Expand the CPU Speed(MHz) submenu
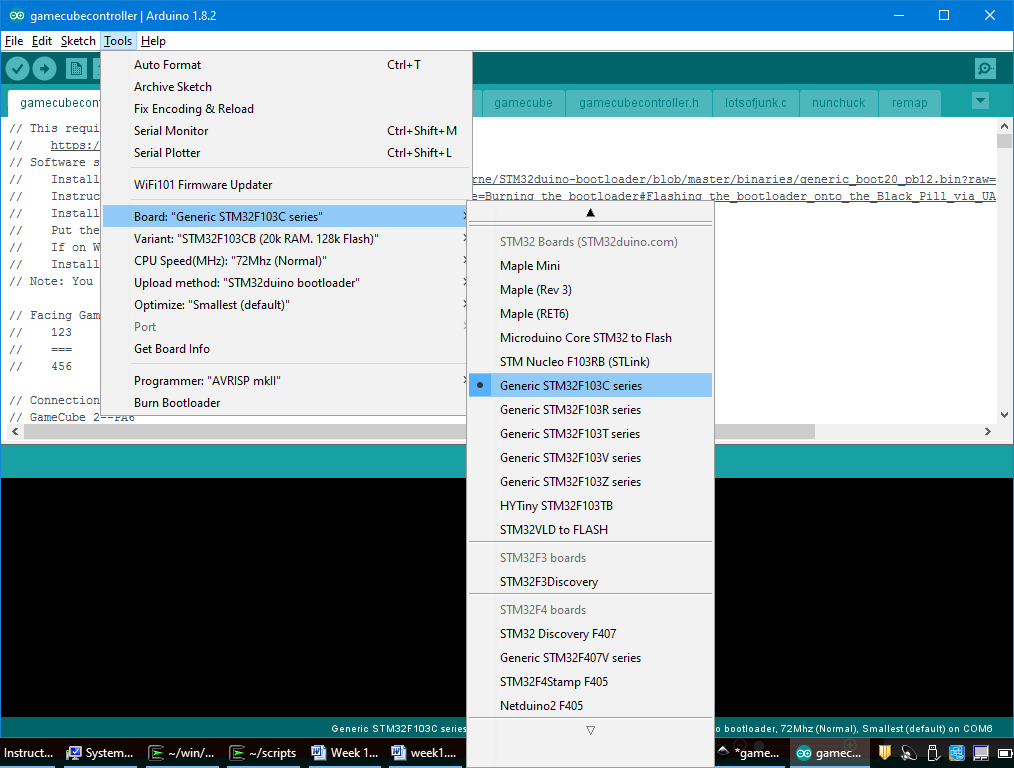 (285, 261)
